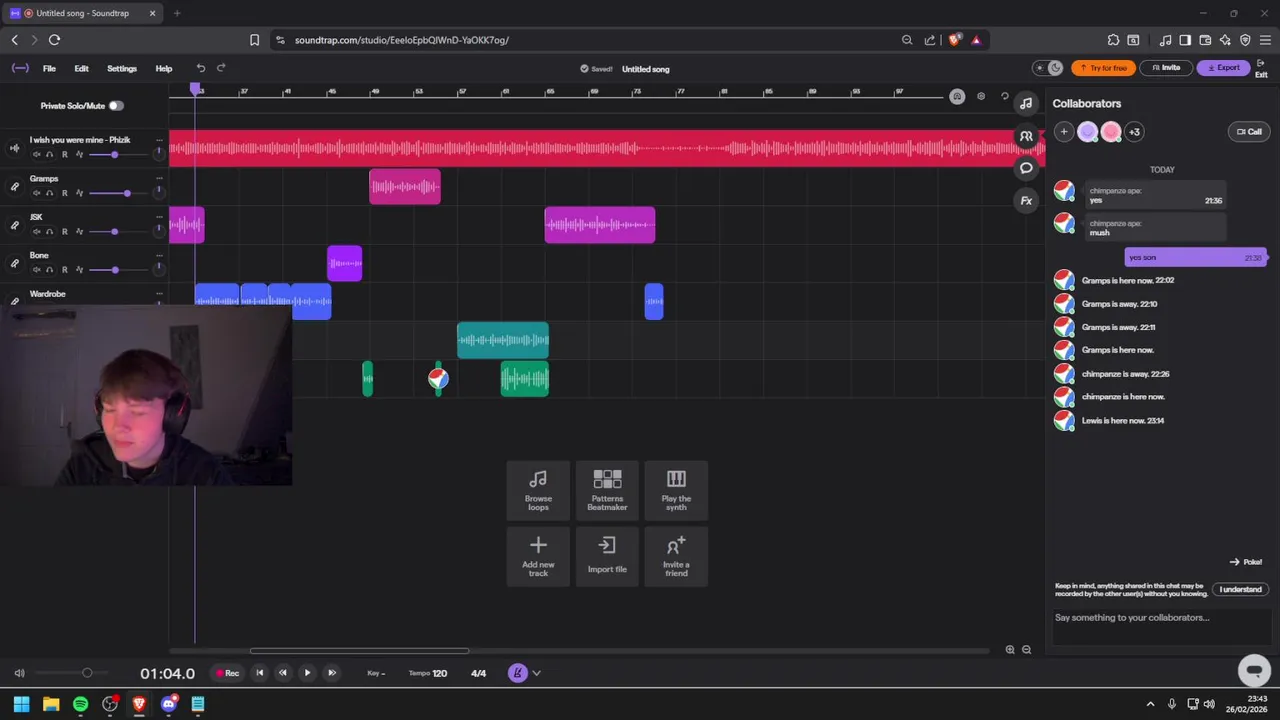This screenshot has height=720, width=1280.
Task: Zoom out on the timeline
Action: (x=1026, y=650)
